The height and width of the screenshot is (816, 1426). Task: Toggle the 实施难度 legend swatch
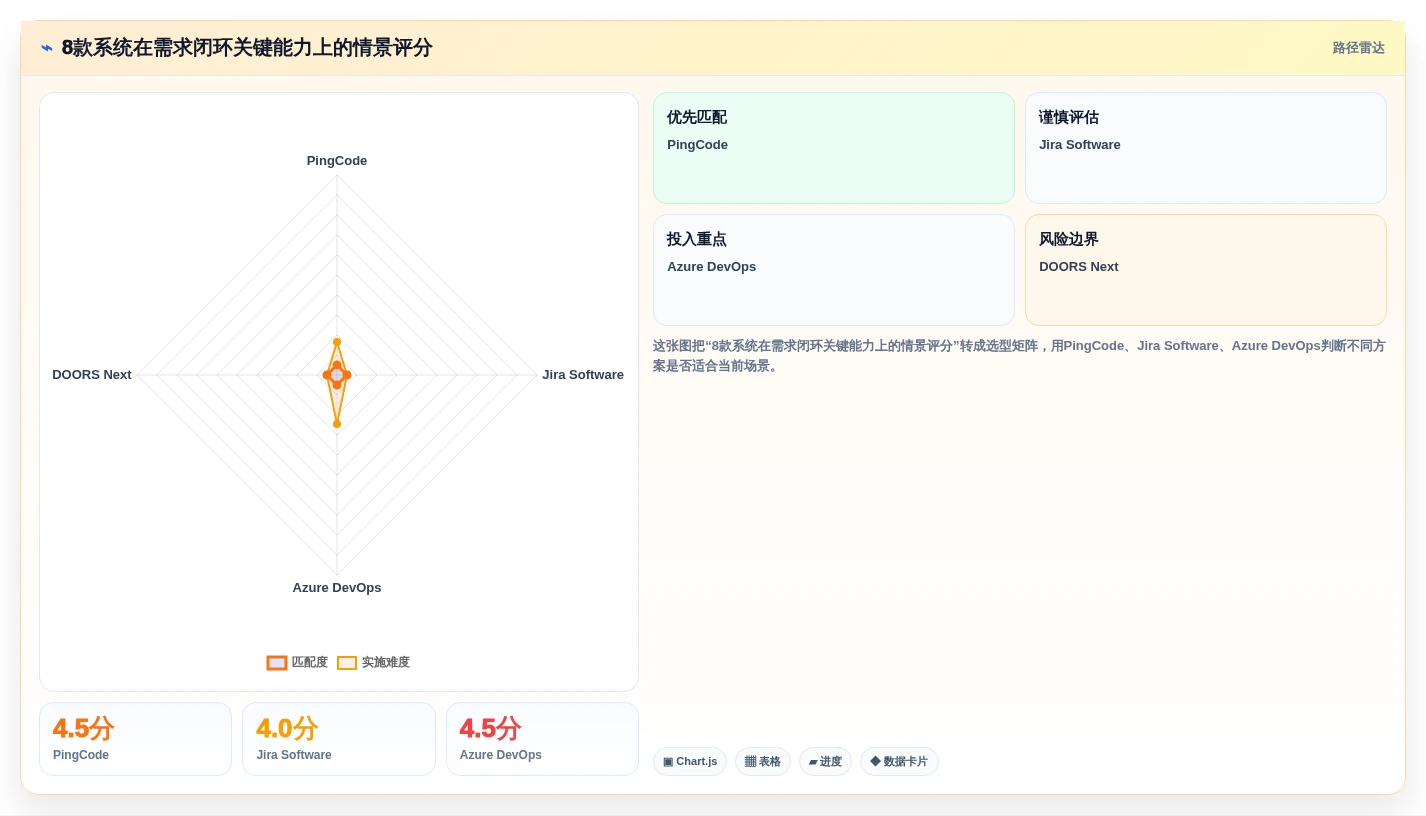pos(347,662)
